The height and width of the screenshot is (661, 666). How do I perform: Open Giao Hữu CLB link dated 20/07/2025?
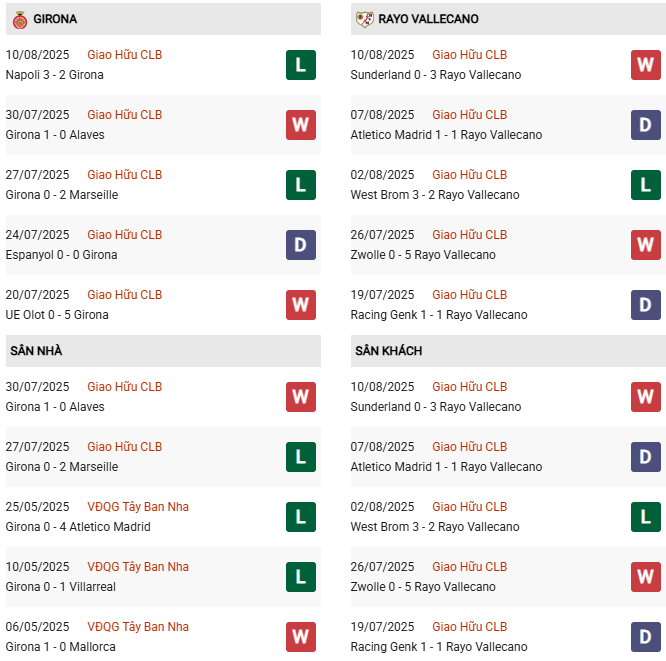tap(124, 295)
